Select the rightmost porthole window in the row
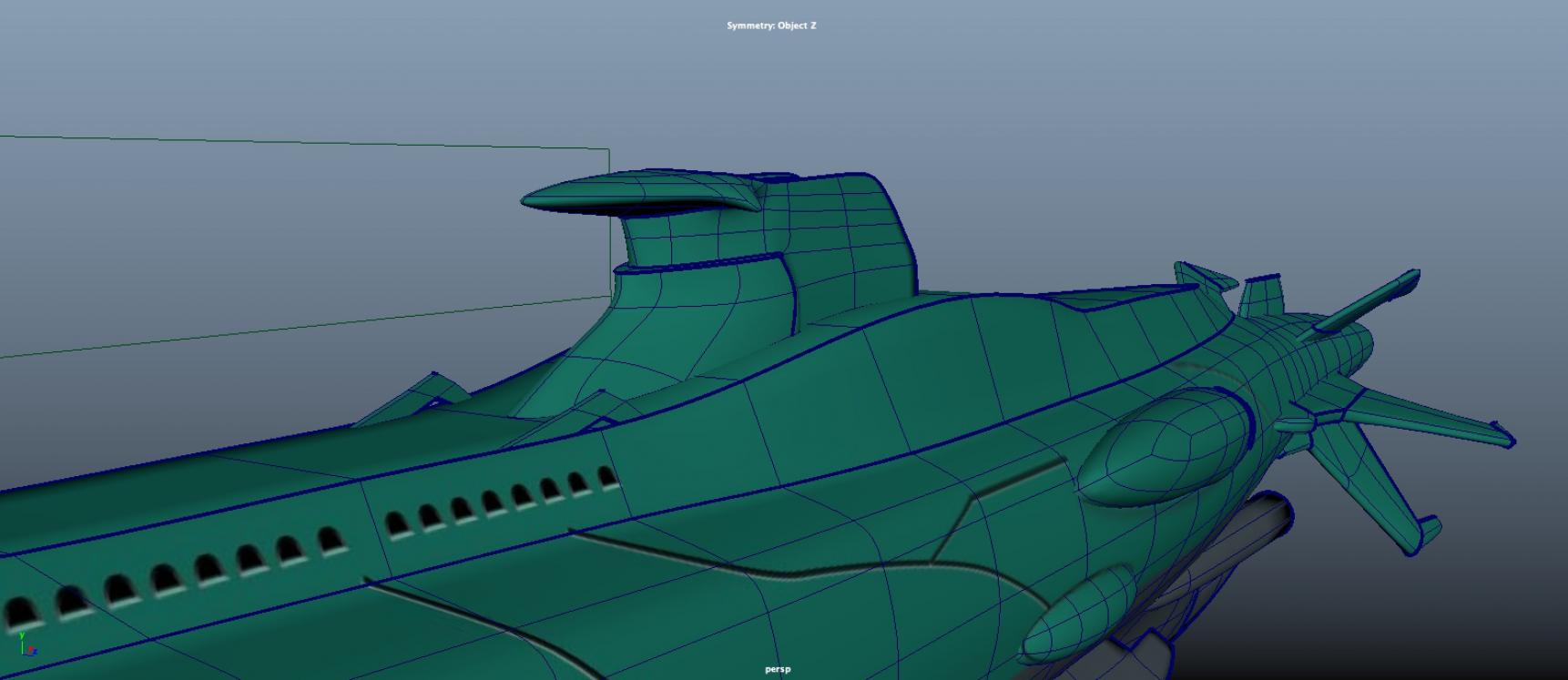This screenshot has height=680, width=1568. click(x=608, y=477)
